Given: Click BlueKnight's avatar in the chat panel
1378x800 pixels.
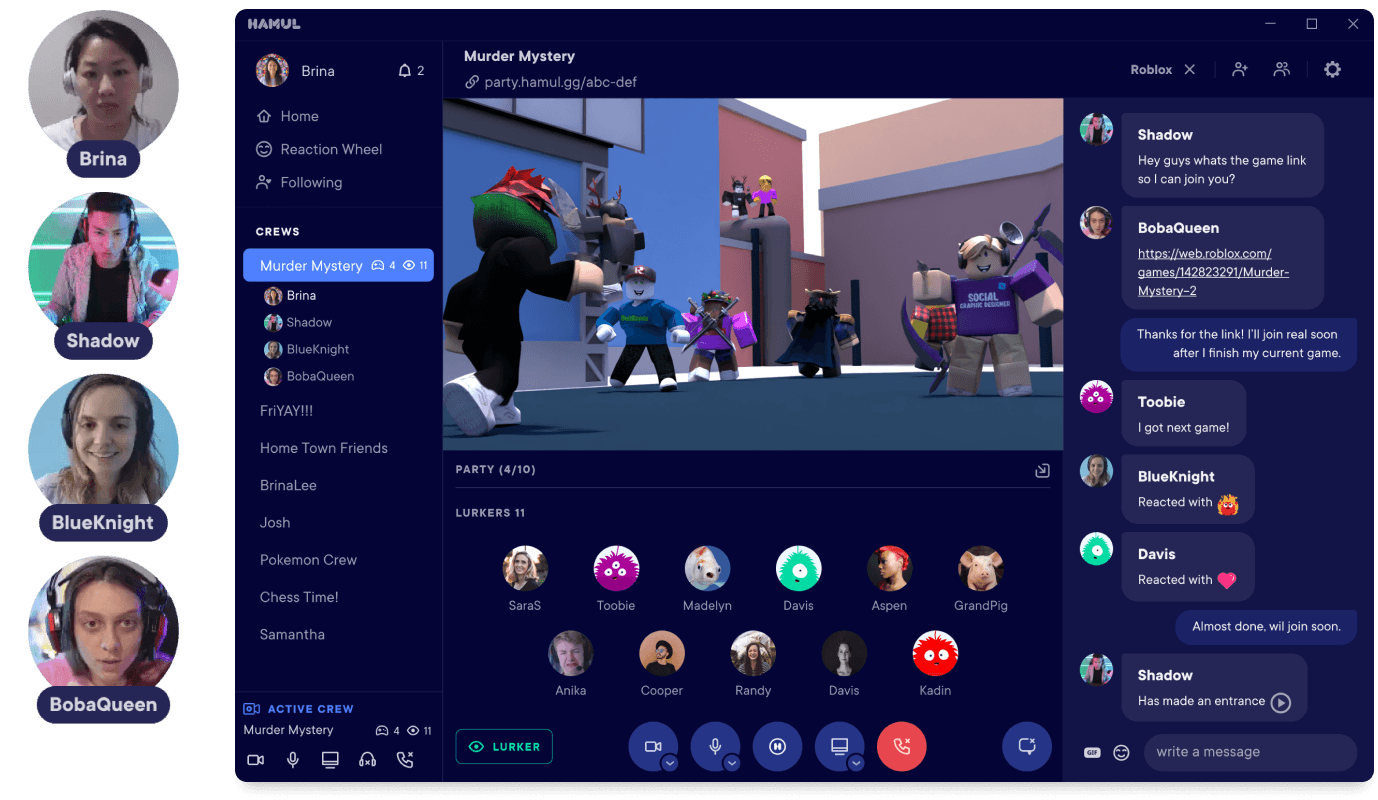Looking at the screenshot, I should (1097, 472).
